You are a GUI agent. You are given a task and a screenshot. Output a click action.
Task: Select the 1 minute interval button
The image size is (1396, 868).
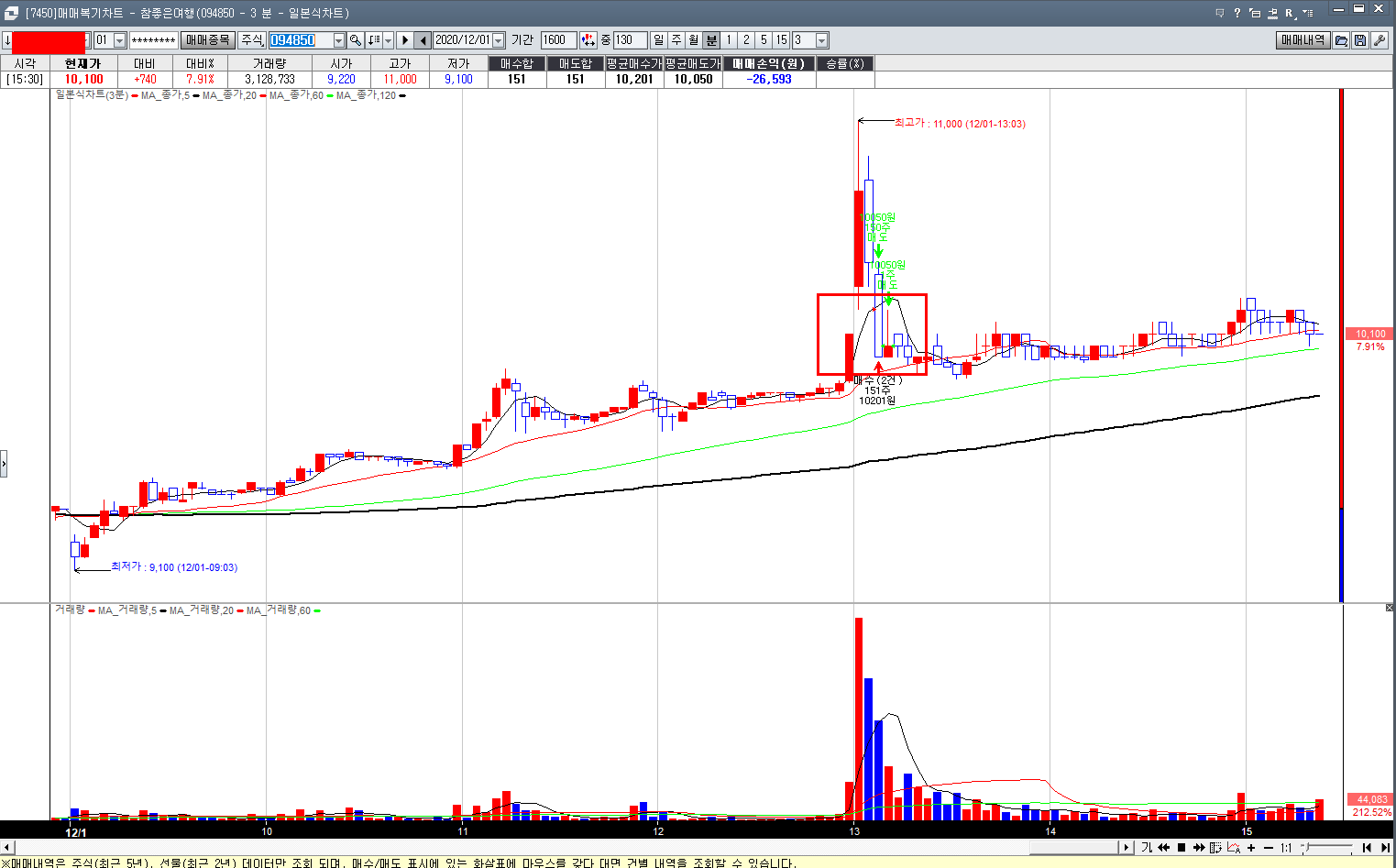(729, 40)
